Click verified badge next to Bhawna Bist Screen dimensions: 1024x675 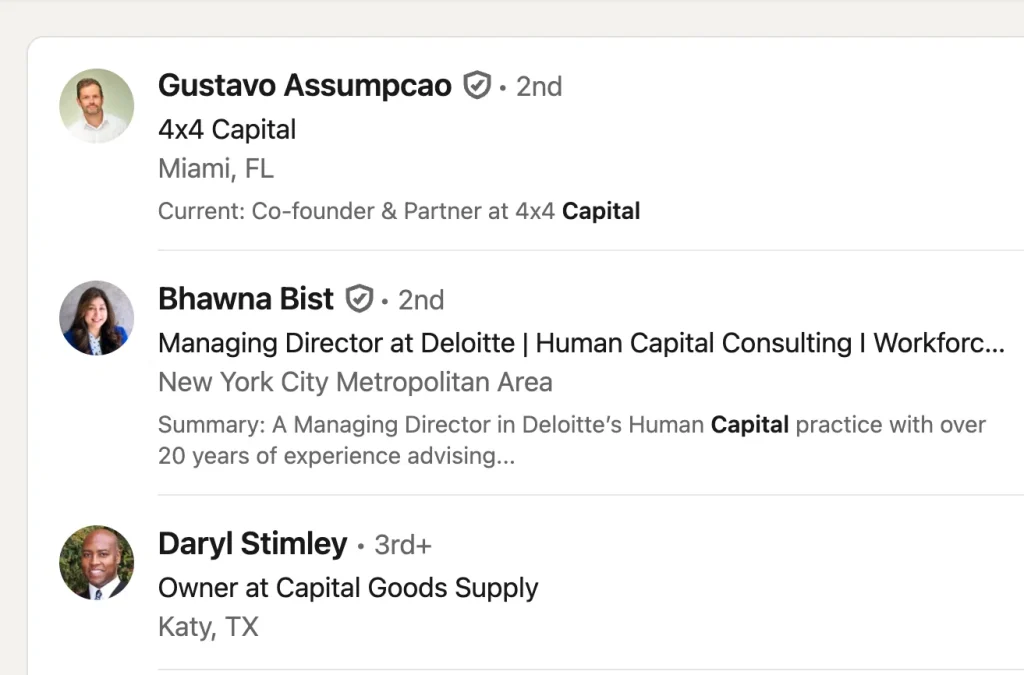[x=359, y=299]
